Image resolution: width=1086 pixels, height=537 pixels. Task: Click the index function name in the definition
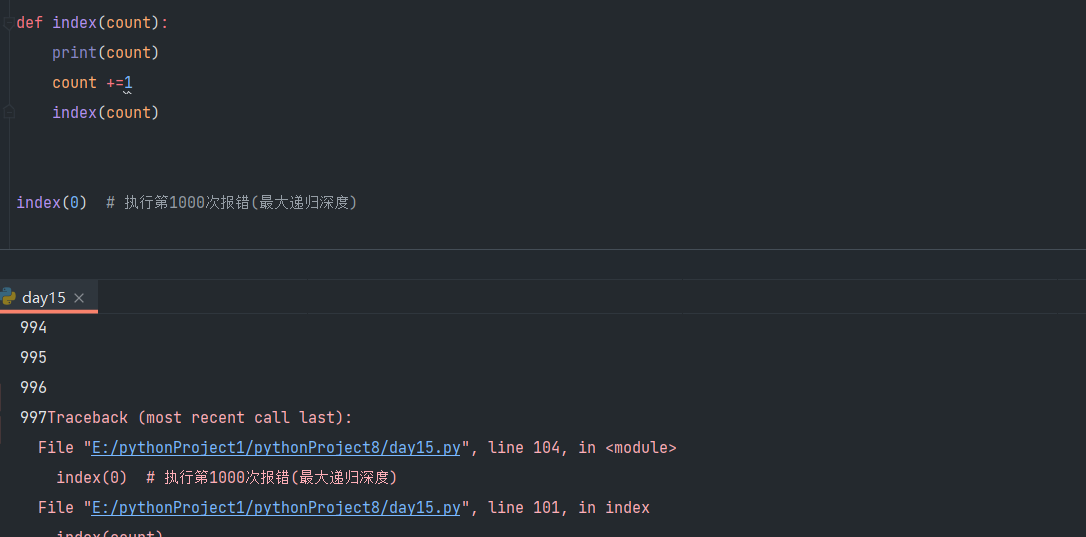[74, 22]
